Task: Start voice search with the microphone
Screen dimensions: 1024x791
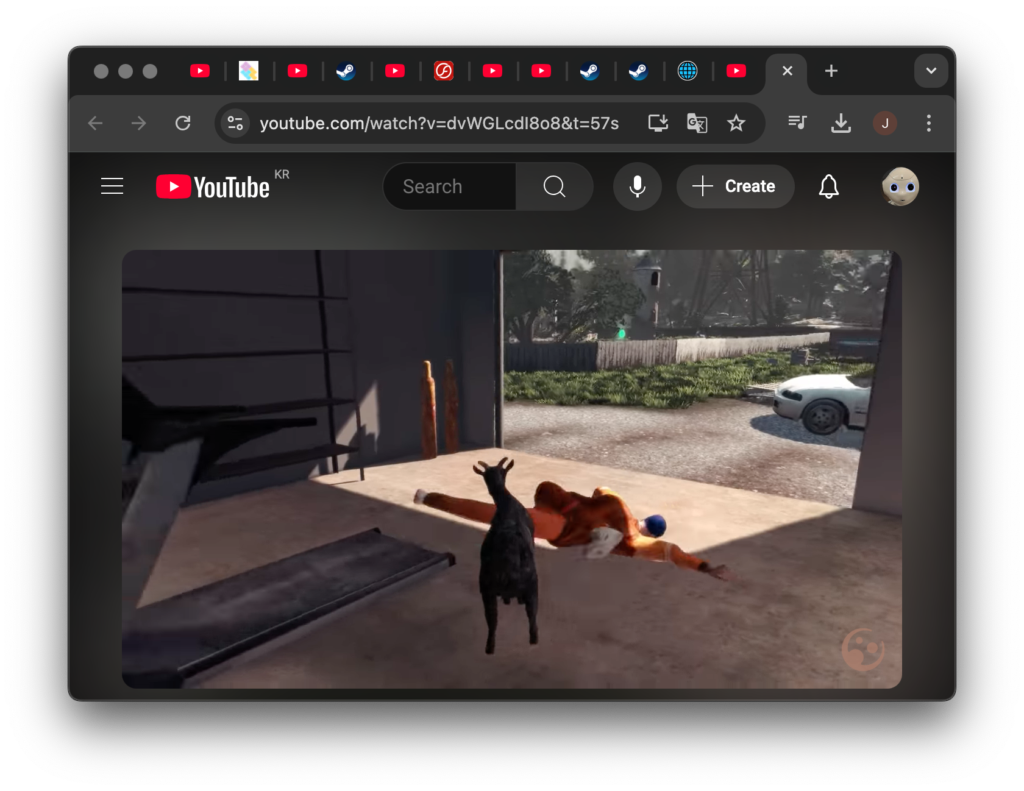Action: (637, 187)
